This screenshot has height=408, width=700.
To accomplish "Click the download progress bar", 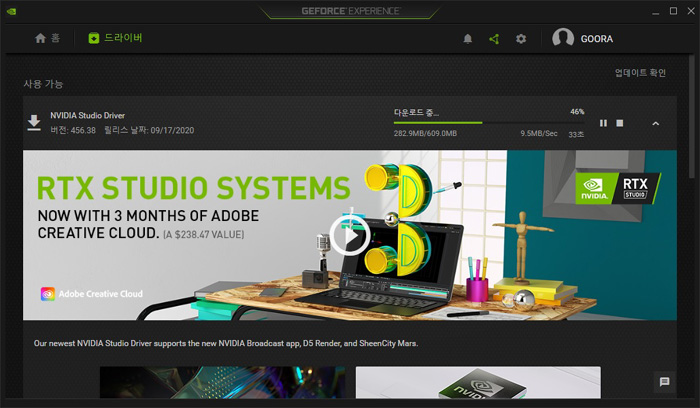I will pyautogui.click(x=488, y=122).
